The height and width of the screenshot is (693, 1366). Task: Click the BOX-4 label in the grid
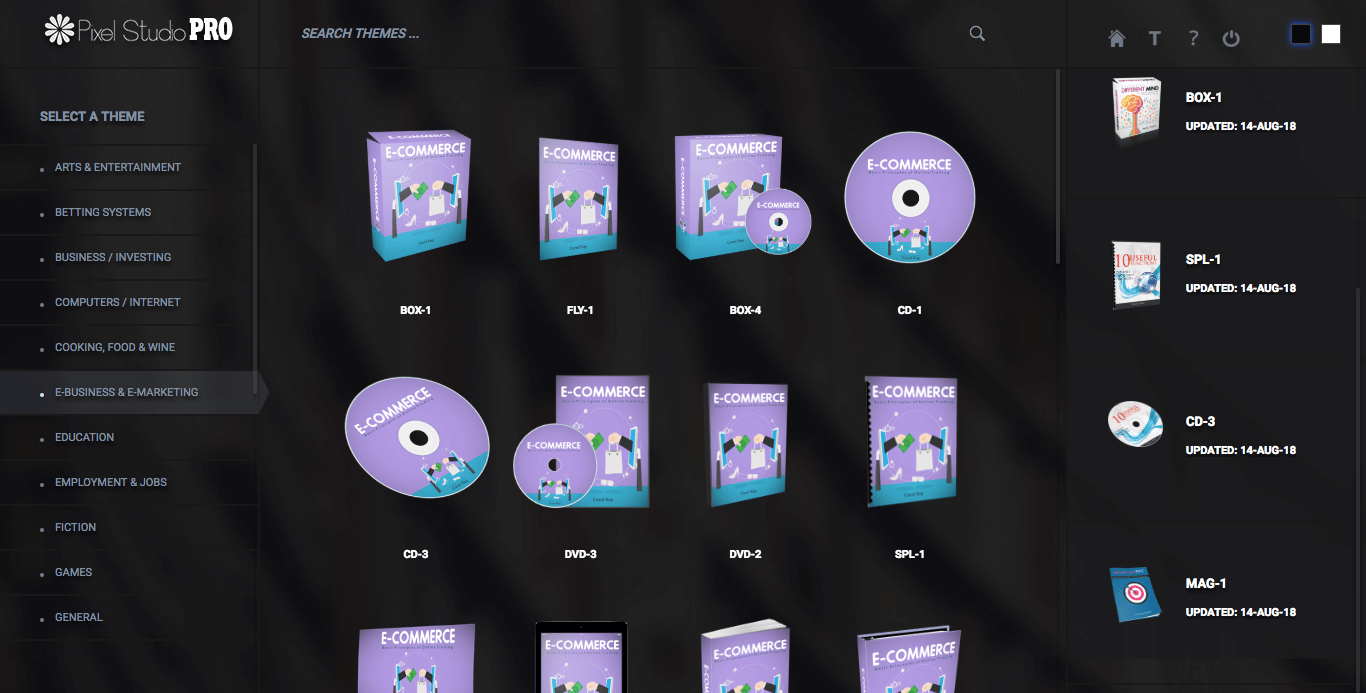coord(745,310)
